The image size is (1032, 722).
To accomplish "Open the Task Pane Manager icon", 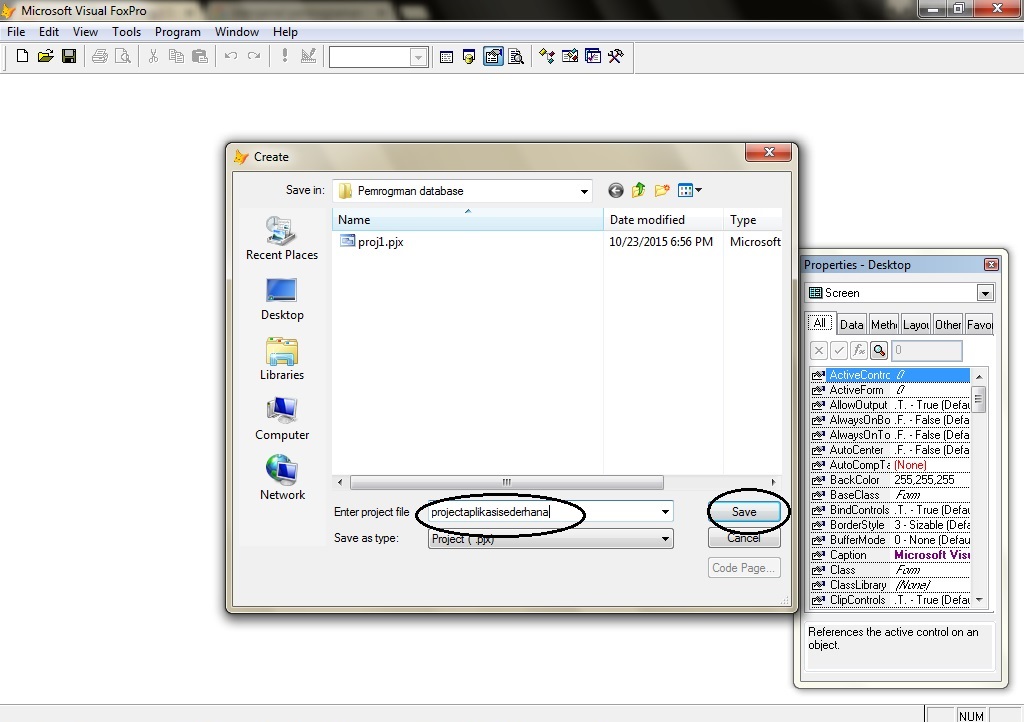I will [x=593, y=57].
